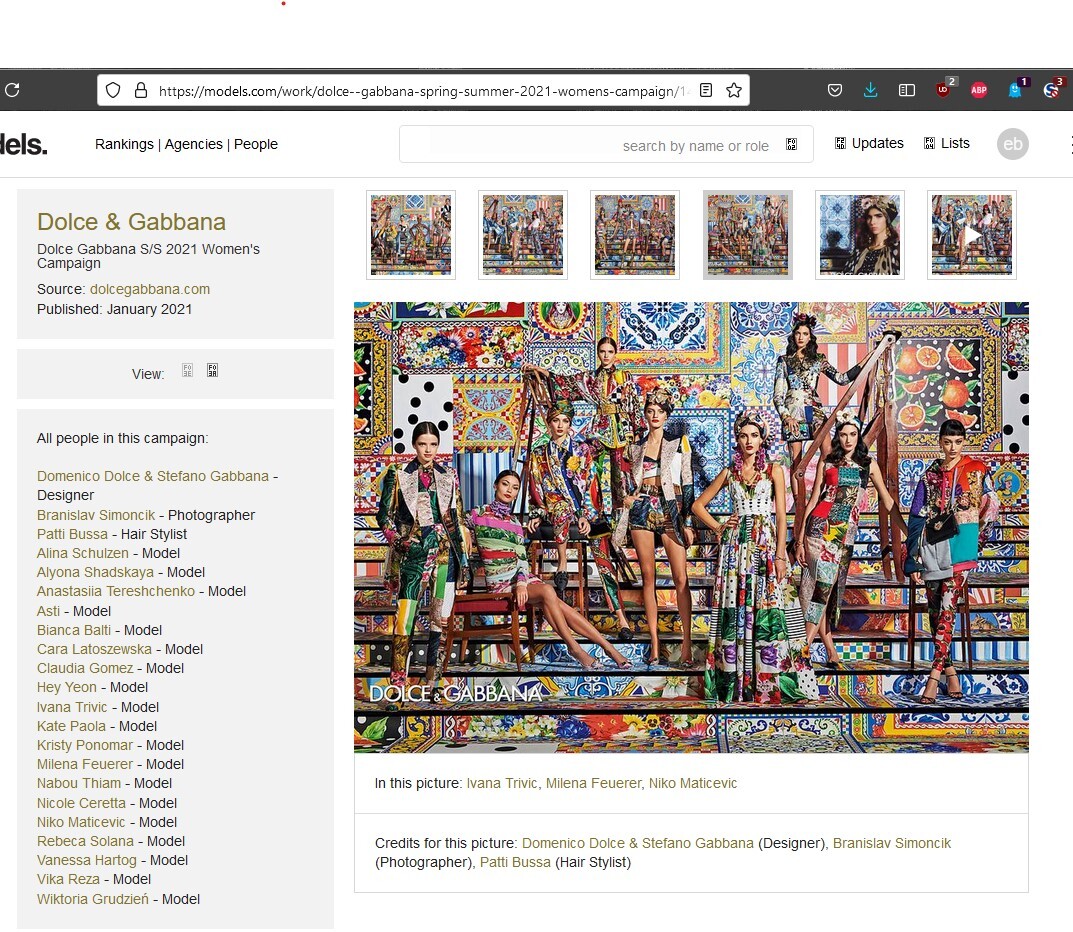Open Claudia Gomez's profile
Image resolution: width=1073 pixels, height=932 pixels.
click(85, 669)
